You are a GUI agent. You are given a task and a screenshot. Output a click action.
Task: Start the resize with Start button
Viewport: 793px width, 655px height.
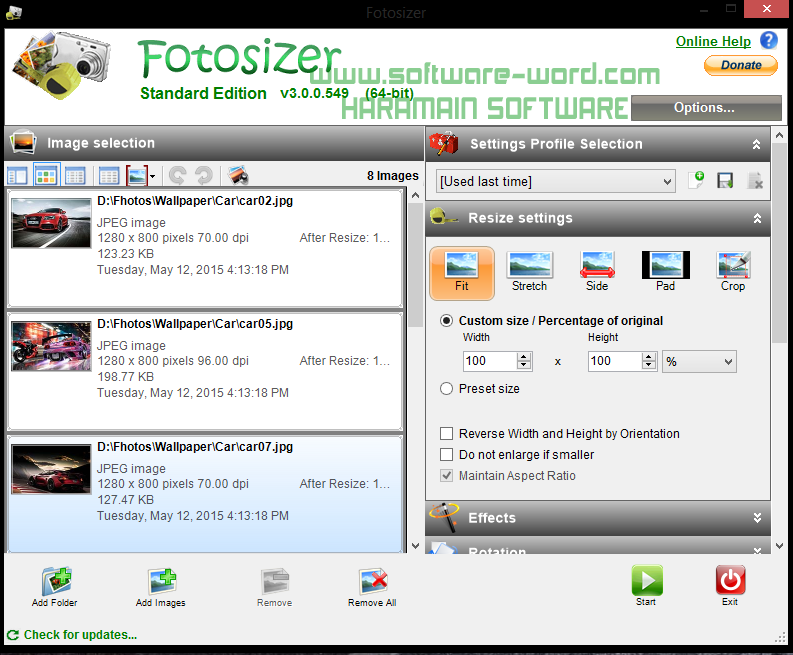647,586
